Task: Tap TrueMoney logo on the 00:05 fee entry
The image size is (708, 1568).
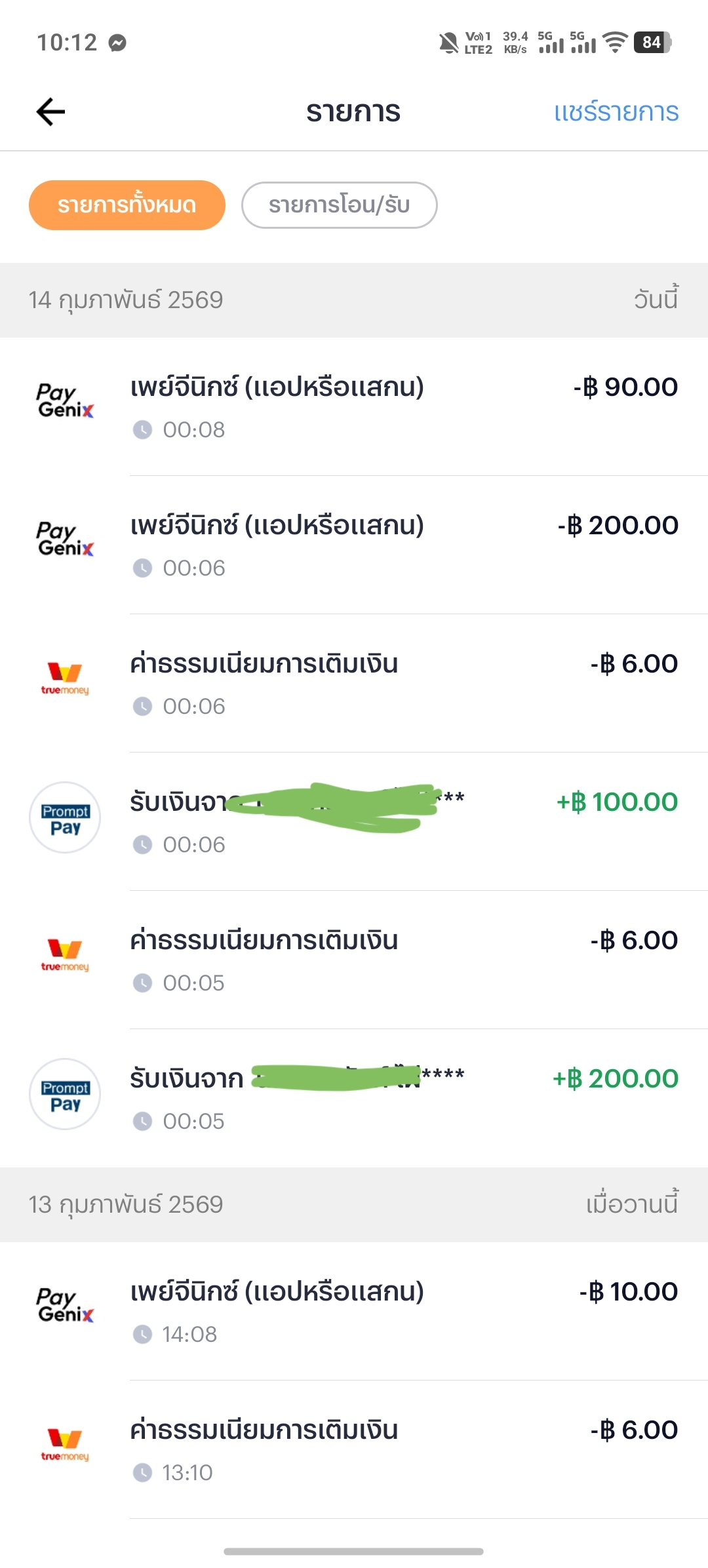Action: (x=65, y=954)
